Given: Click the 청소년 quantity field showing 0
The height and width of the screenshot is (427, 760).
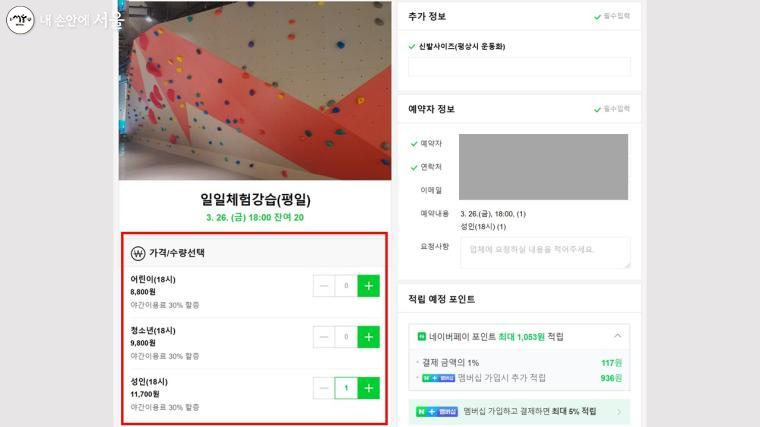Looking at the screenshot, I should point(346,337).
